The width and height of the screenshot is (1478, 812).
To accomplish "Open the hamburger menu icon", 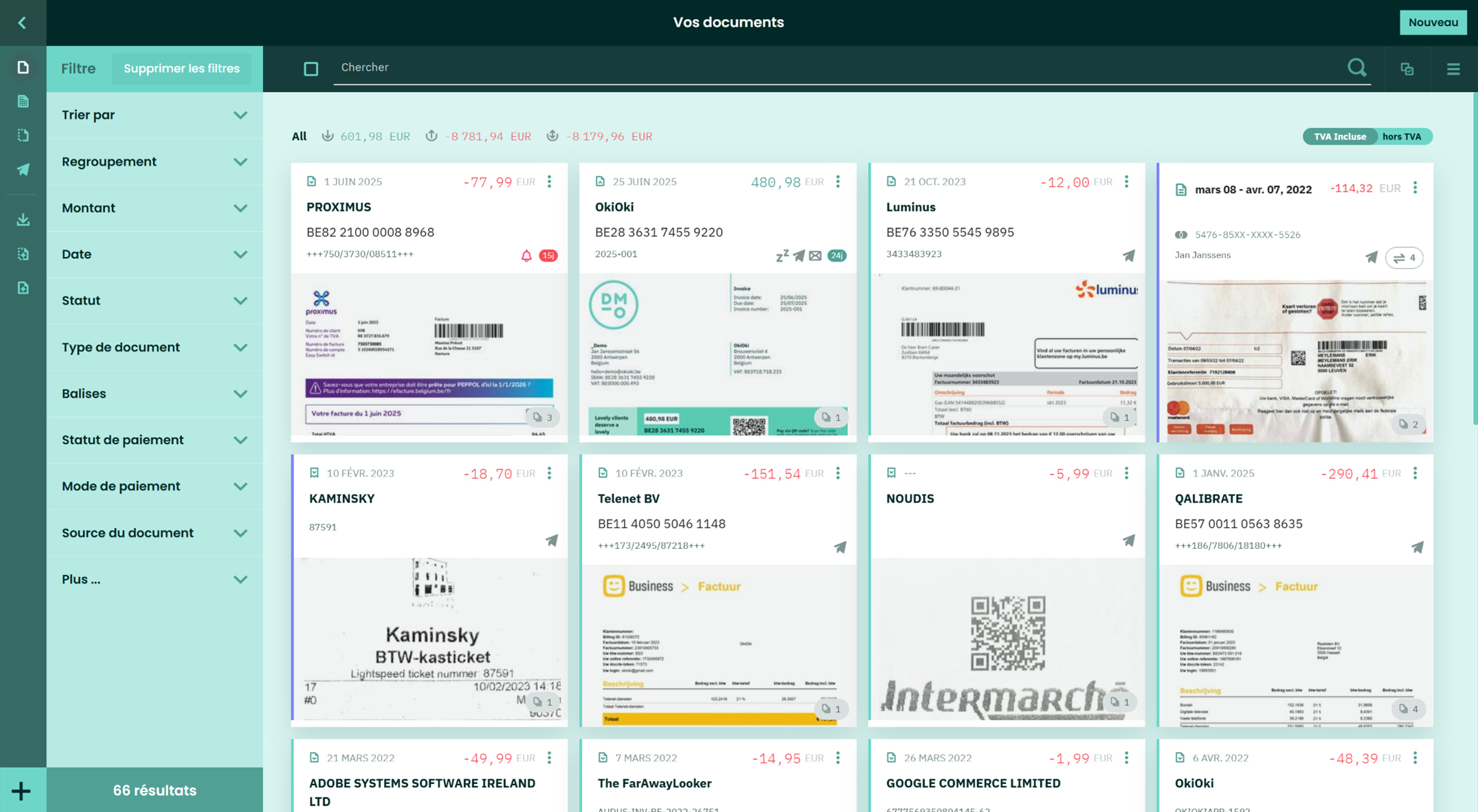I will [x=1453, y=69].
